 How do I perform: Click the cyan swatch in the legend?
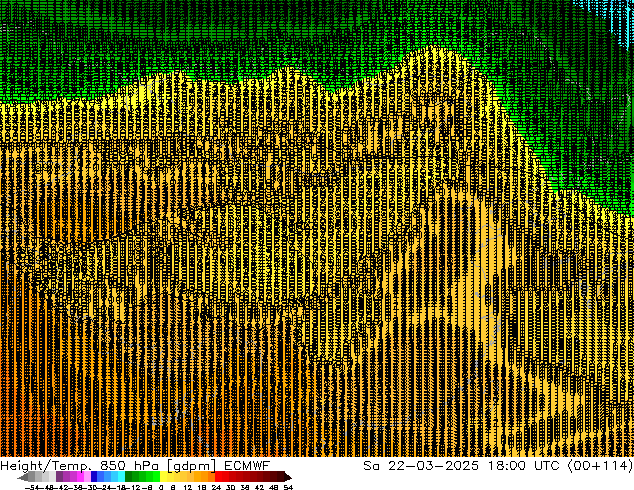[122, 476]
